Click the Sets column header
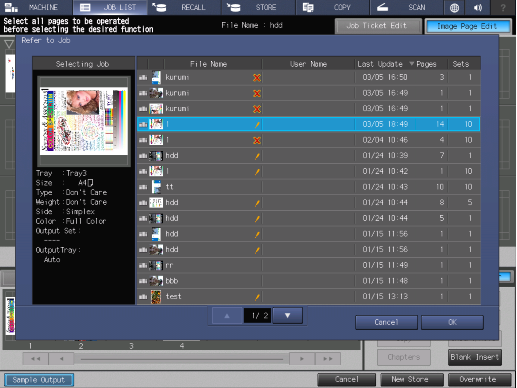The height and width of the screenshot is (388, 517). coord(464,64)
